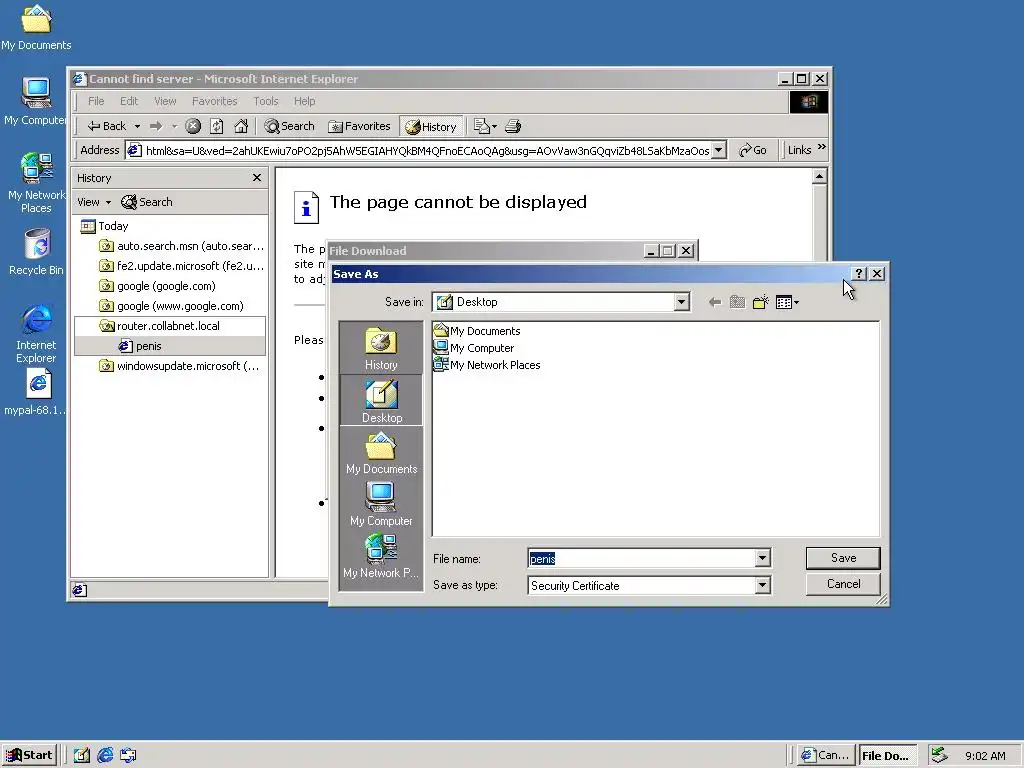Close the History side pane
This screenshot has height=768, width=1024.
pyautogui.click(x=257, y=178)
